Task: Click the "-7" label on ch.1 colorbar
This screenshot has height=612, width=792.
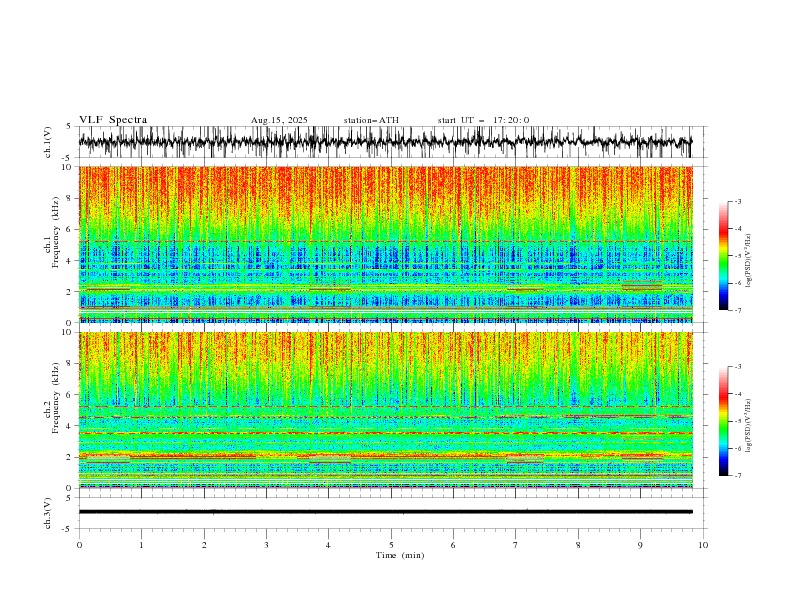Action: point(738,311)
